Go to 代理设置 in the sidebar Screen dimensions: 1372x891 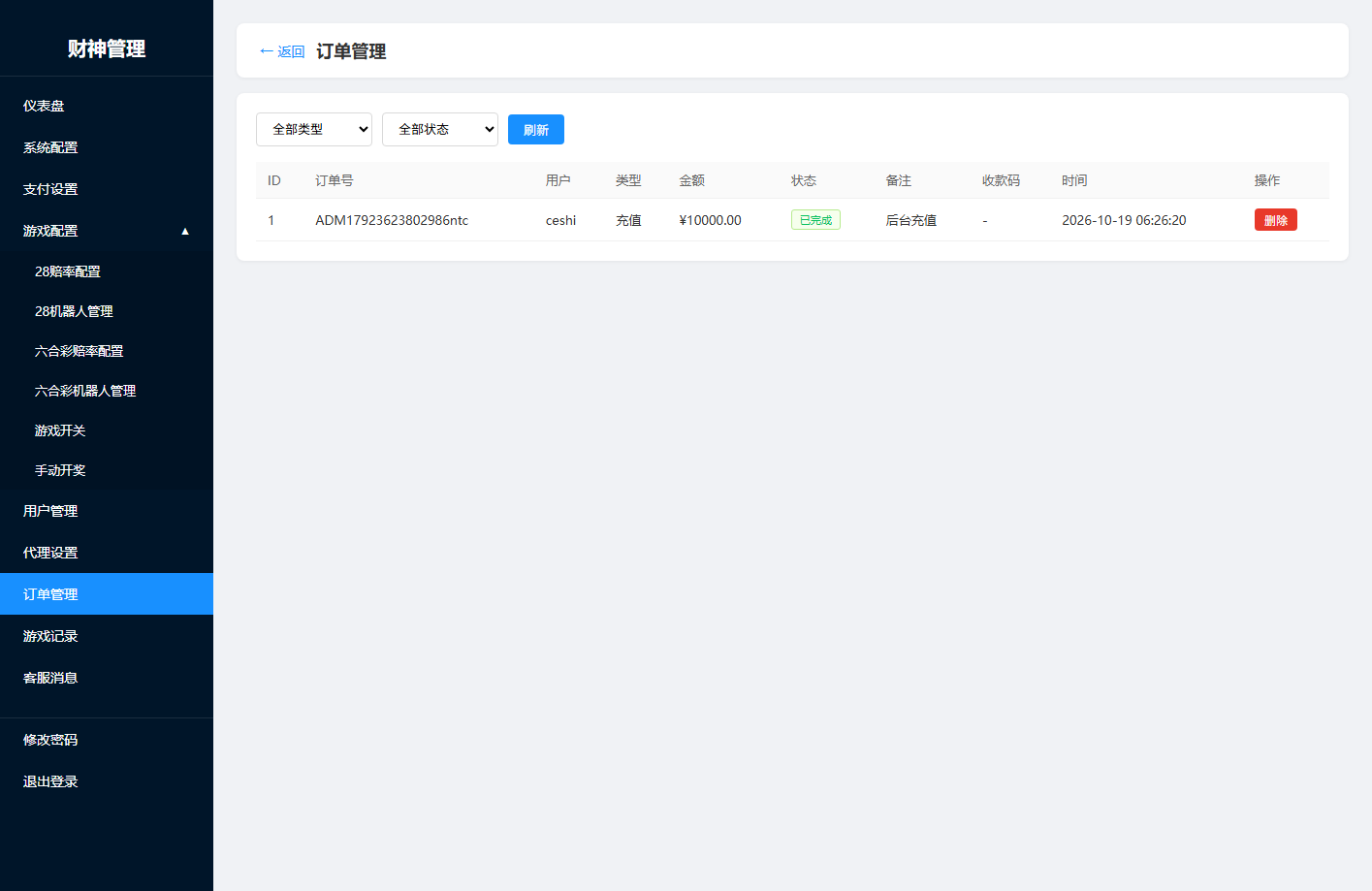point(107,553)
